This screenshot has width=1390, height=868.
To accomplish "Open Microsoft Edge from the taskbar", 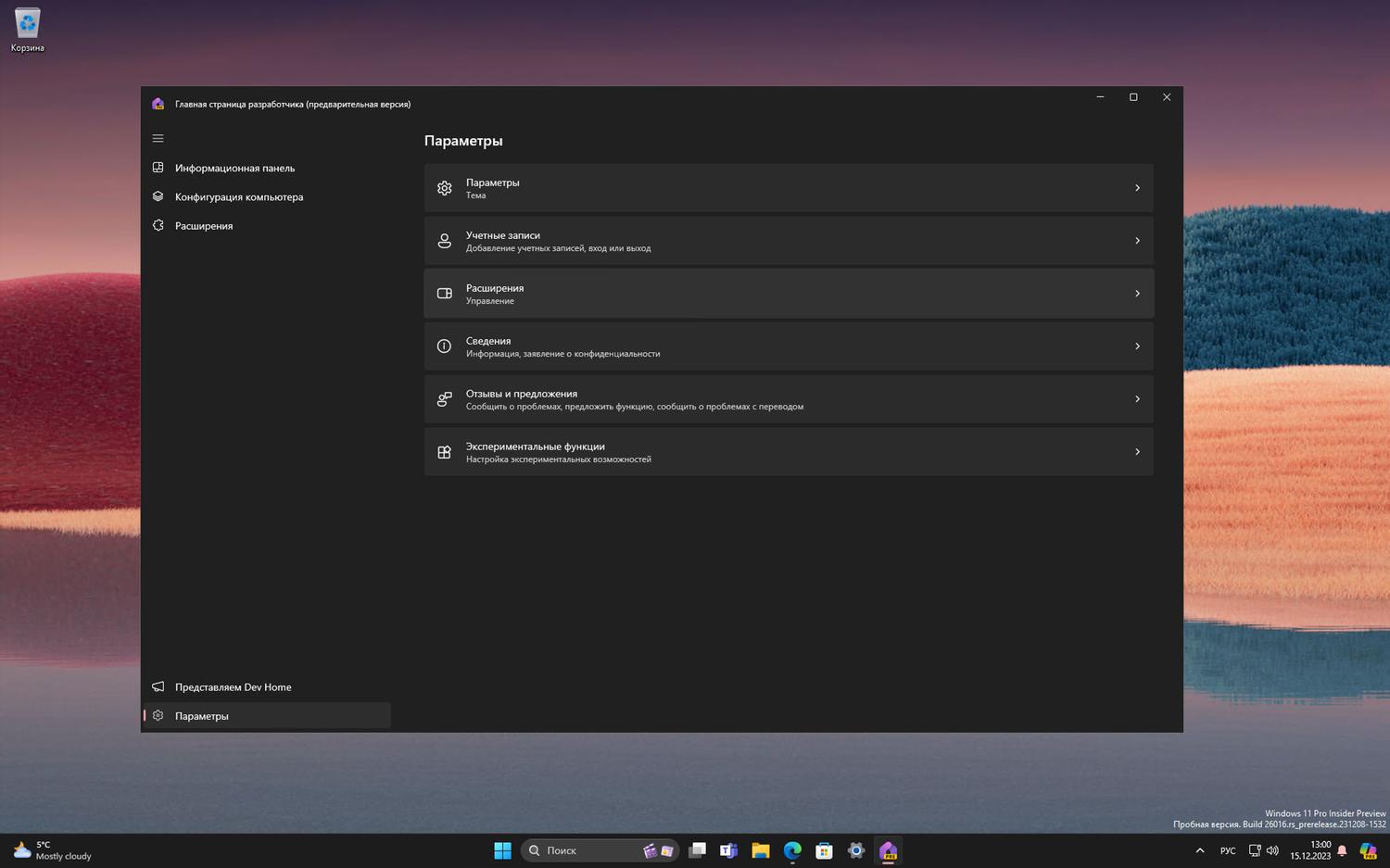I will 792,850.
